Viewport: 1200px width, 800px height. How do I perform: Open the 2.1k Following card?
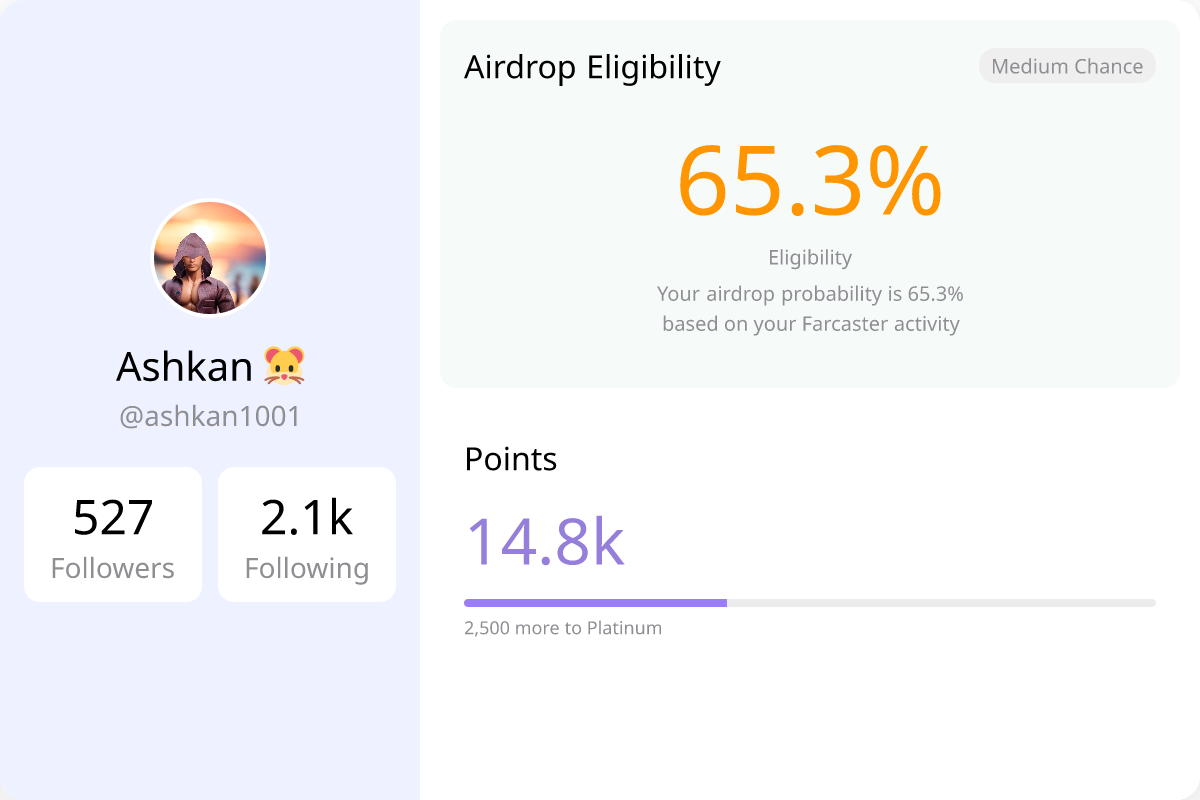tap(307, 534)
